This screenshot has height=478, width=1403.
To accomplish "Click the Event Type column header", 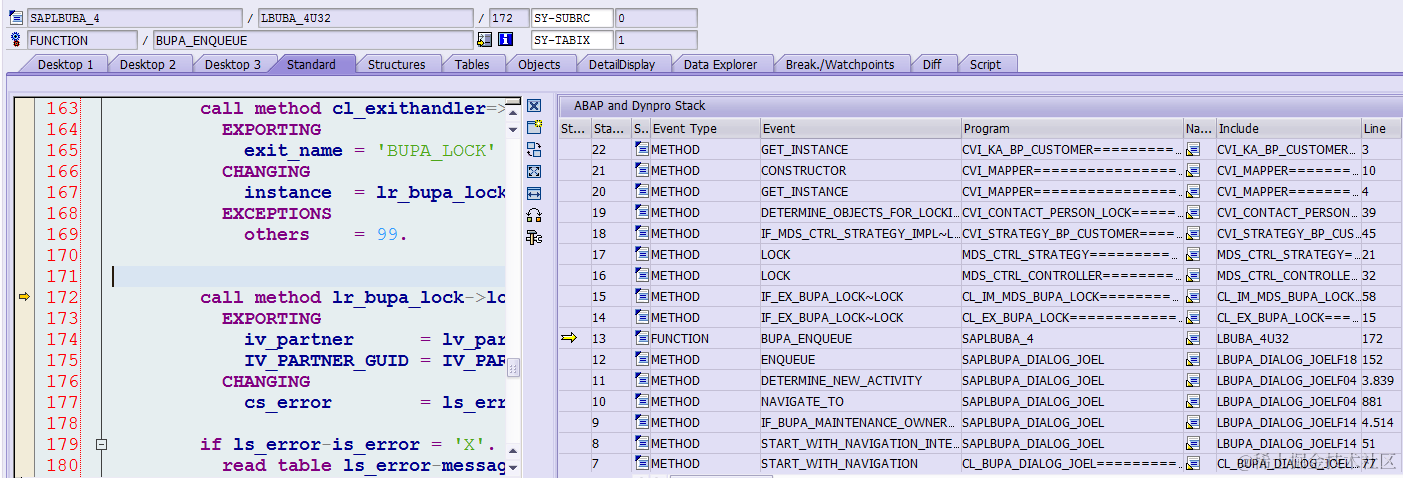I will (x=704, y=128).
